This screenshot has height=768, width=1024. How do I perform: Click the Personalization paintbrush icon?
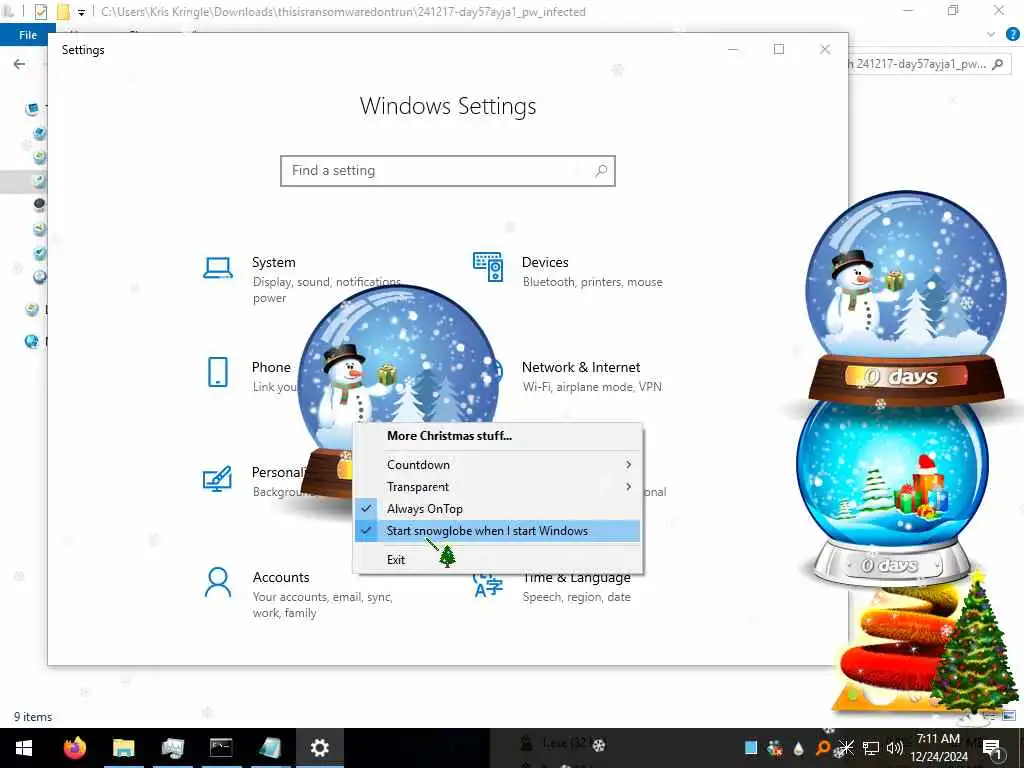pyautogui.click(x=217, y=479)
